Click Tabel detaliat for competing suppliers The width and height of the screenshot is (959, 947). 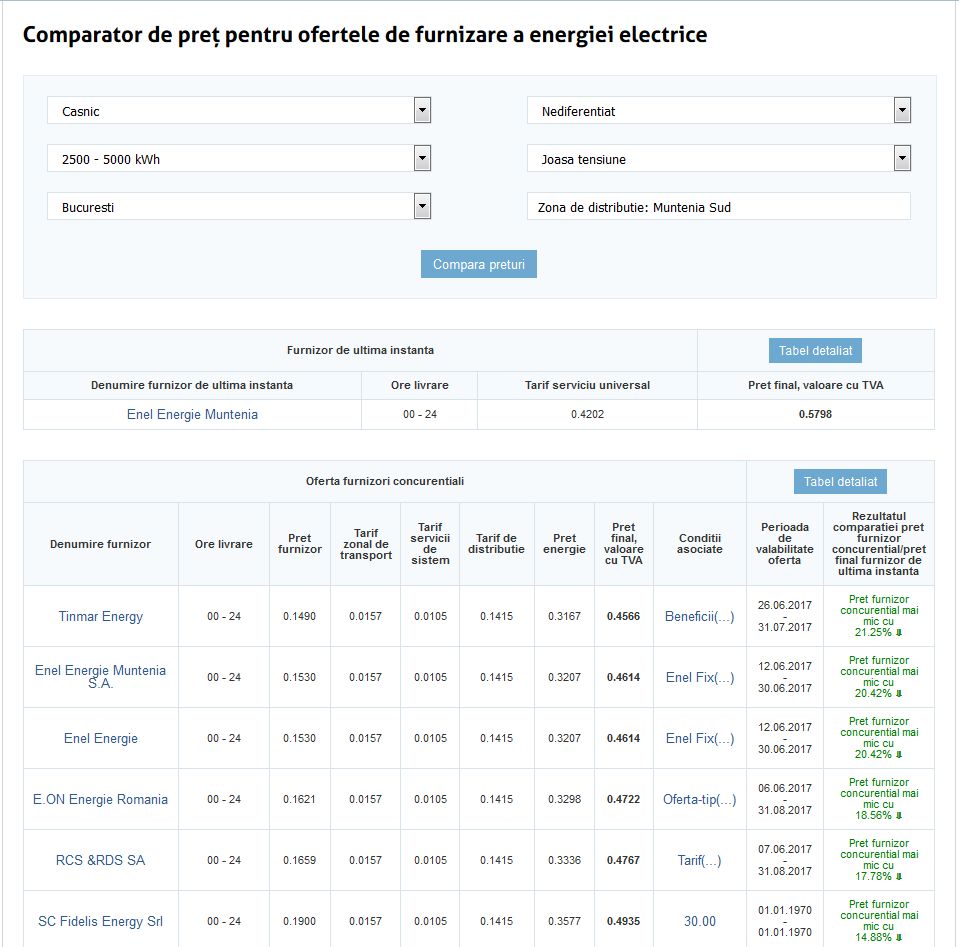[x=841, y=481]
